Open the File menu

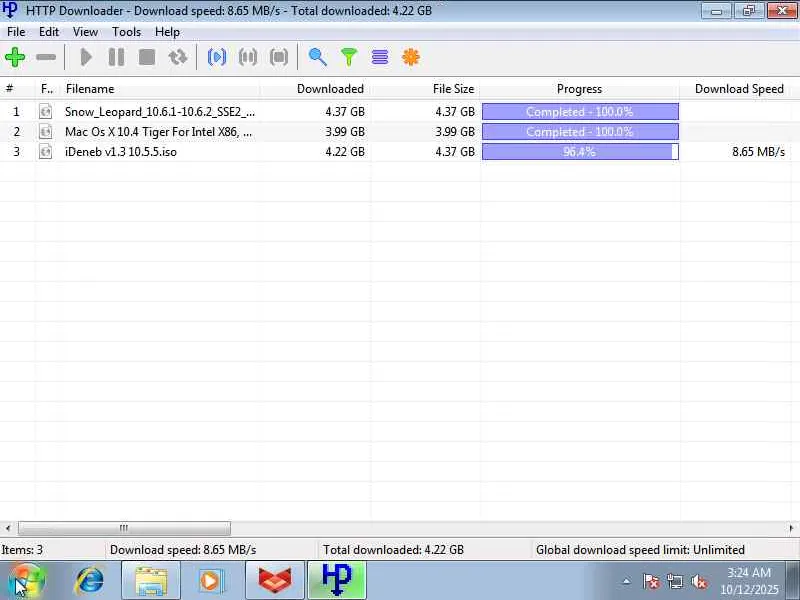pos(16,32)
